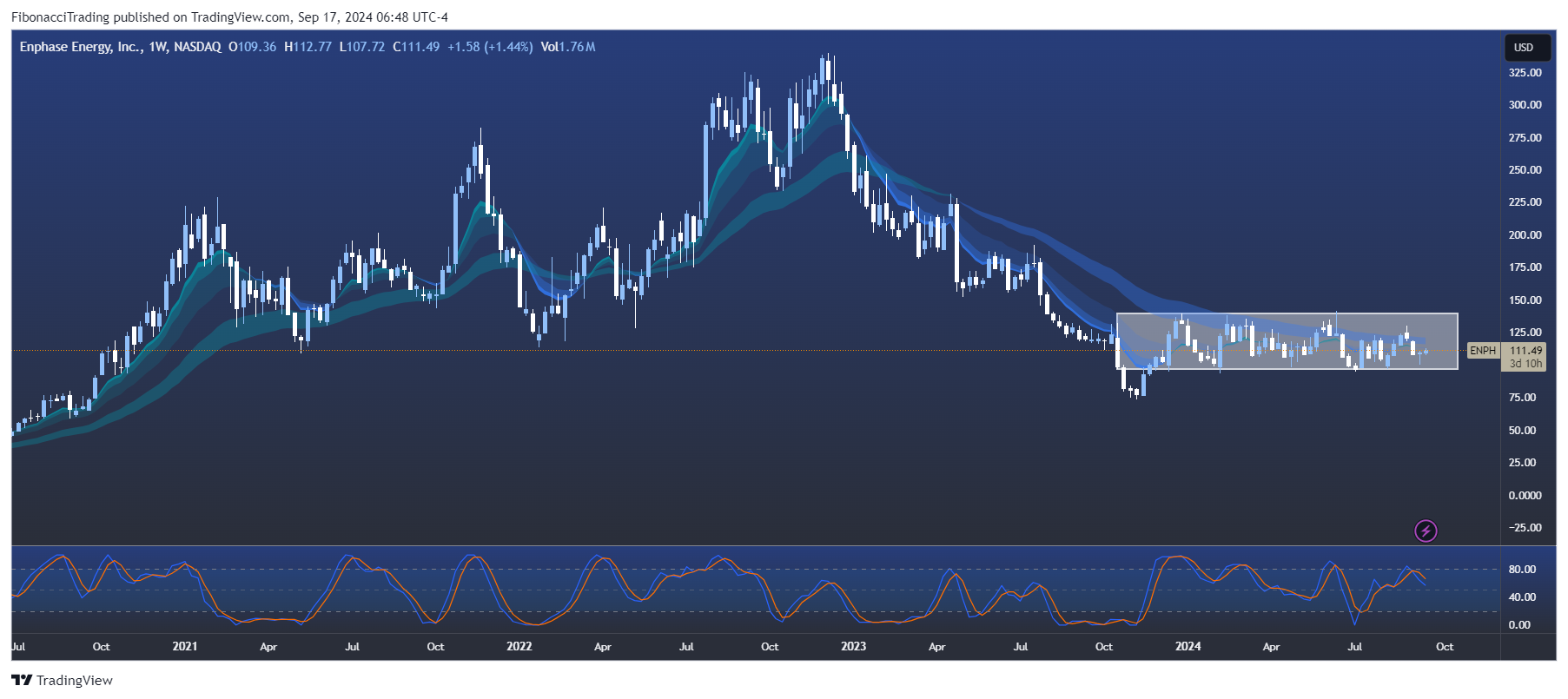The image size is (1568, 699).
Task: Click the purple lightning bolt icon
Action: [1426, 531]
